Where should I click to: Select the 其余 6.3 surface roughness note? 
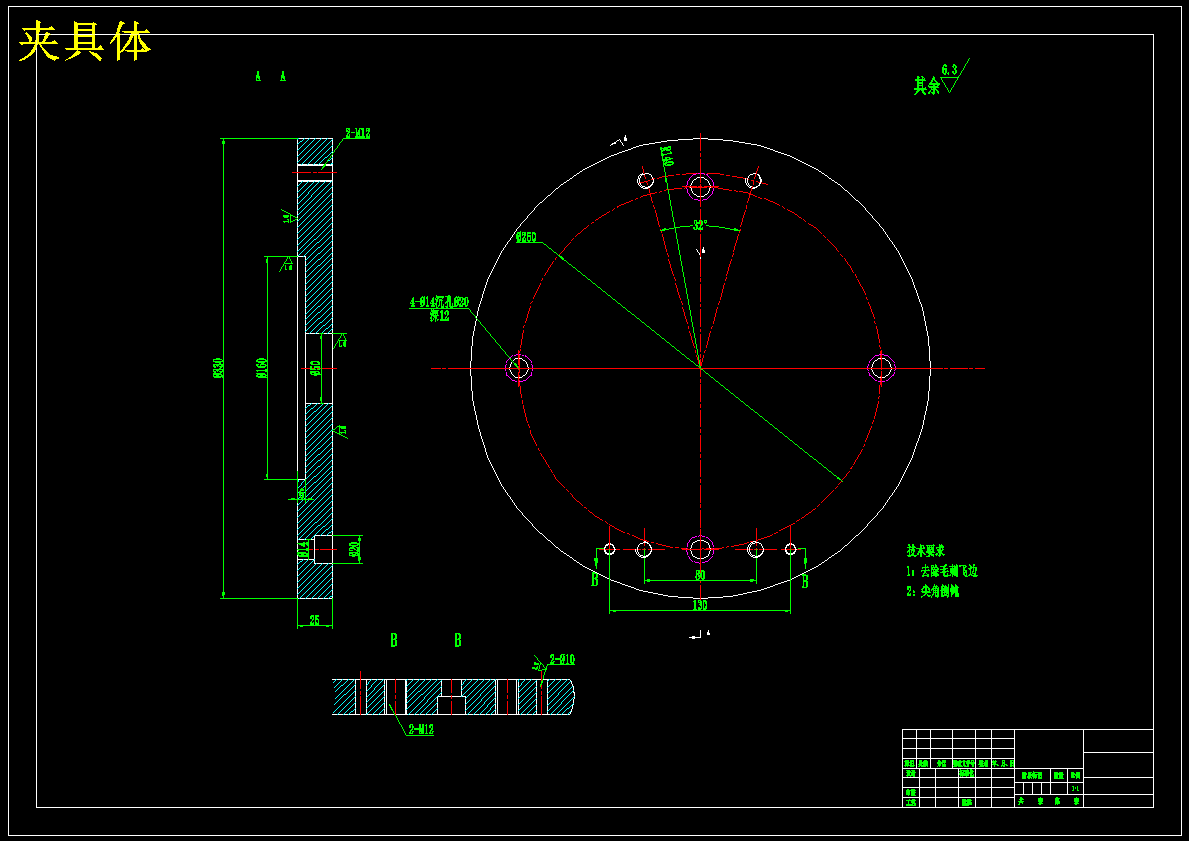click(x=942, y=77)
